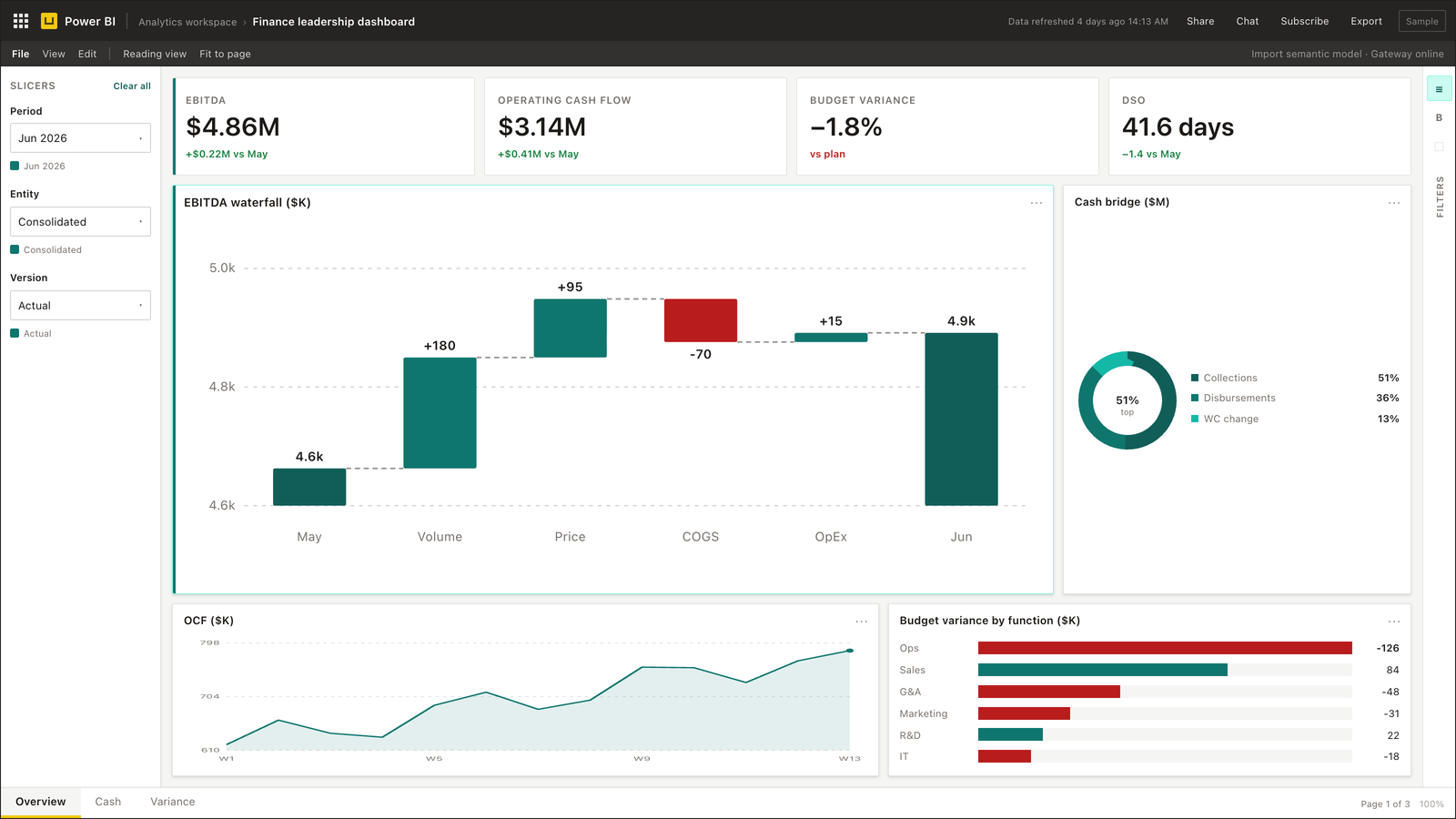Open more options for EBITDA waterfall
The height and width of the screenshot is (819, 1456).
tap(1036, 203)
